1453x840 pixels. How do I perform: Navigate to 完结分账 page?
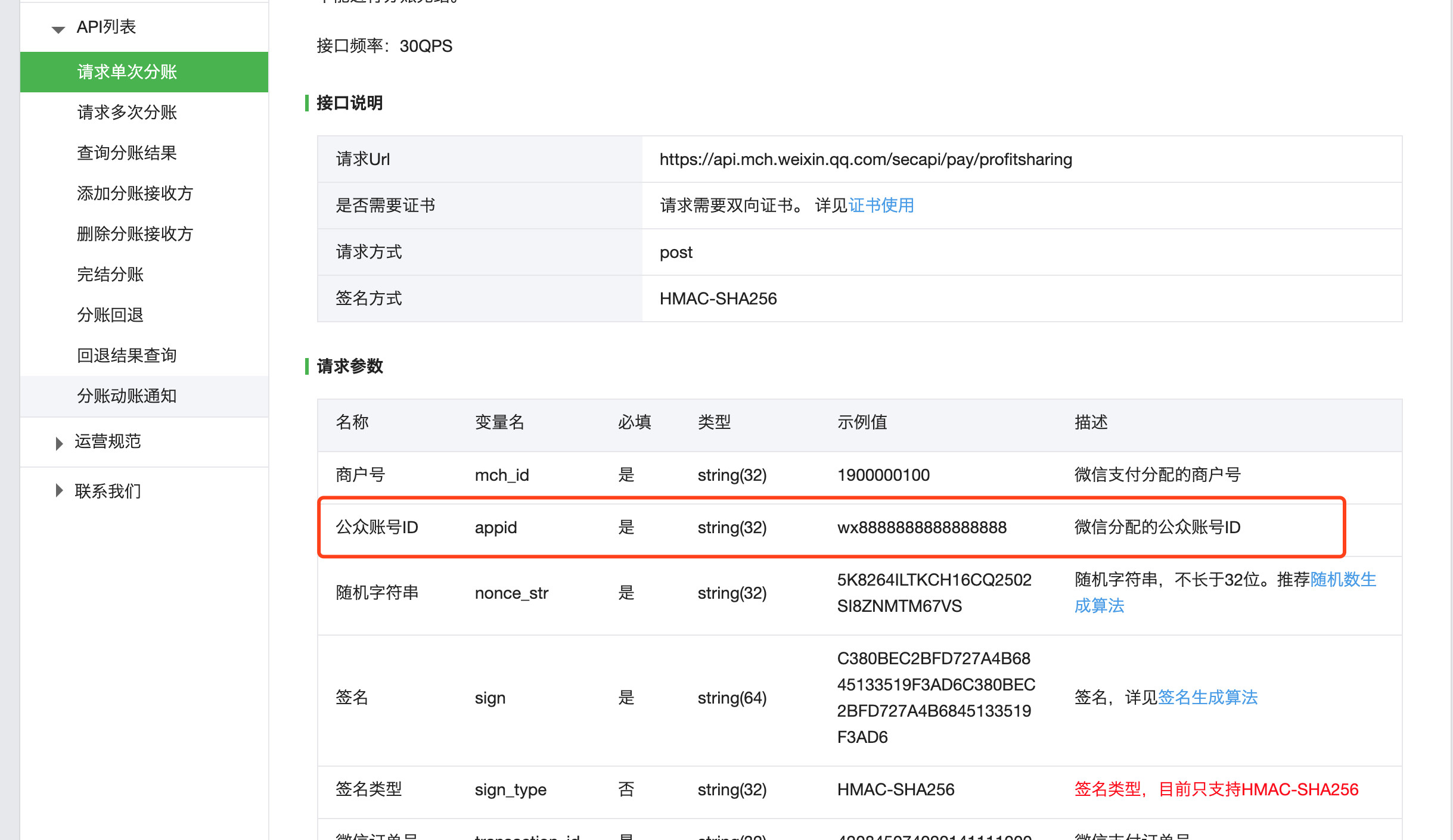click(110, 275)
